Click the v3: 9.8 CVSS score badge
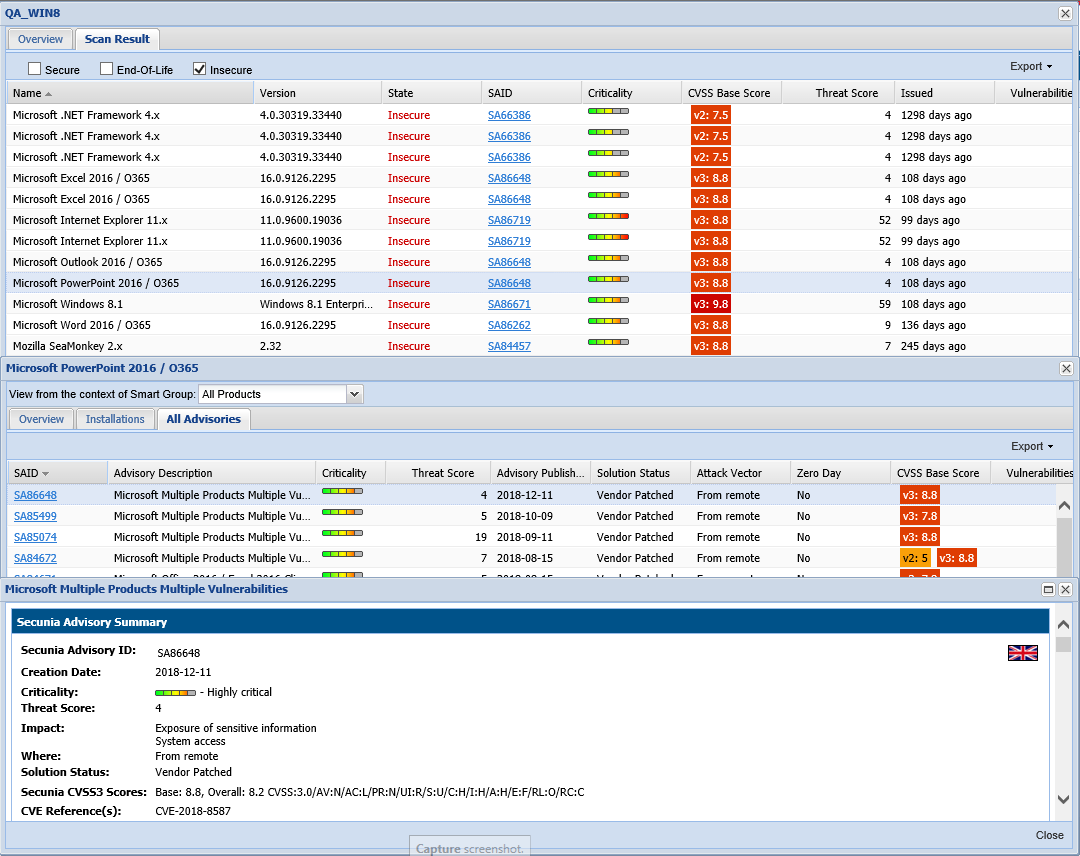1080x856 pixels. 710,304
